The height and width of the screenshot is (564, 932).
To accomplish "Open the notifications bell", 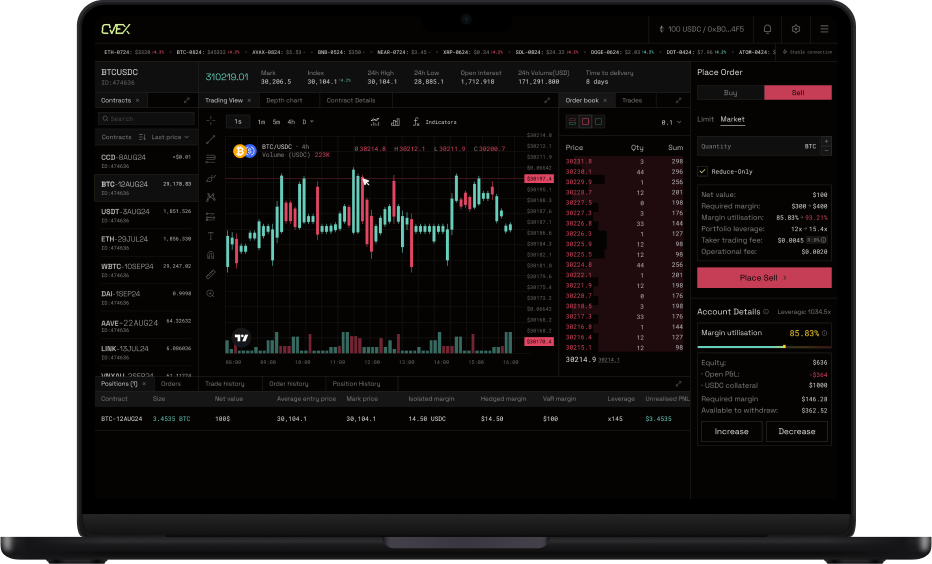I will coord(767,30).
